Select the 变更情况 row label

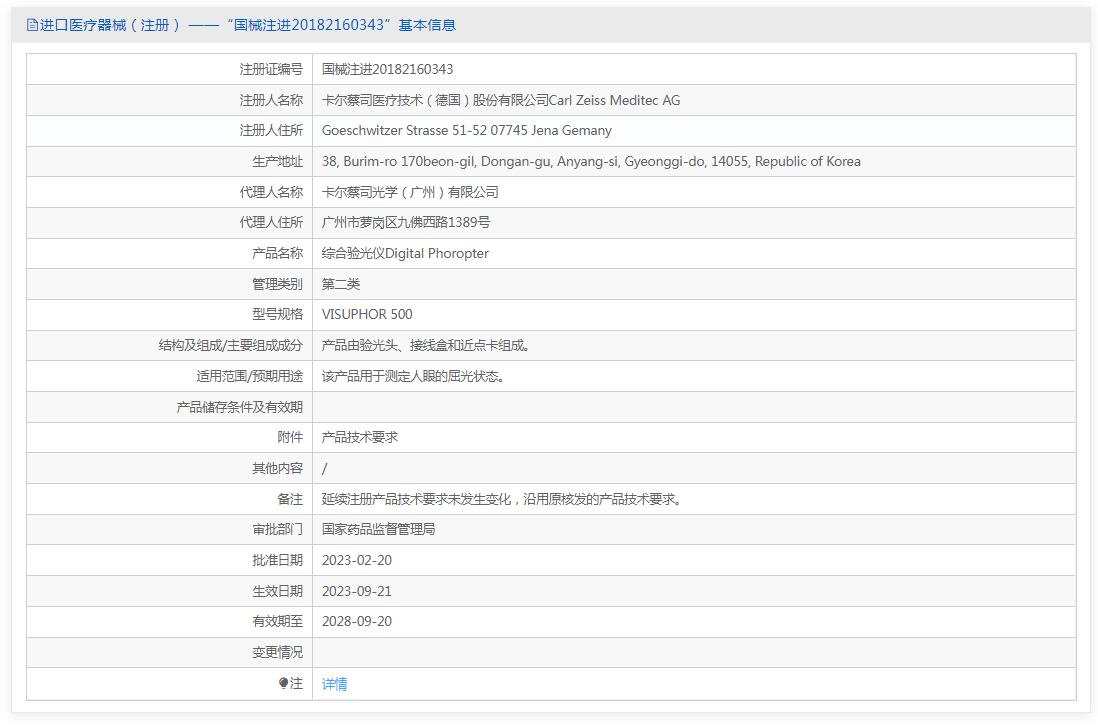tap(277, 652)
